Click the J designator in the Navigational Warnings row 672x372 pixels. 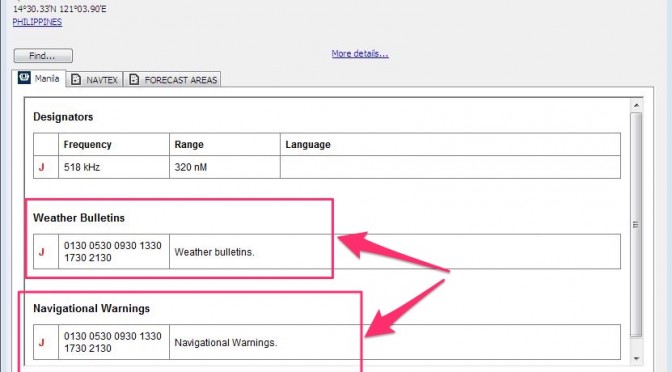tap(42, 343)
